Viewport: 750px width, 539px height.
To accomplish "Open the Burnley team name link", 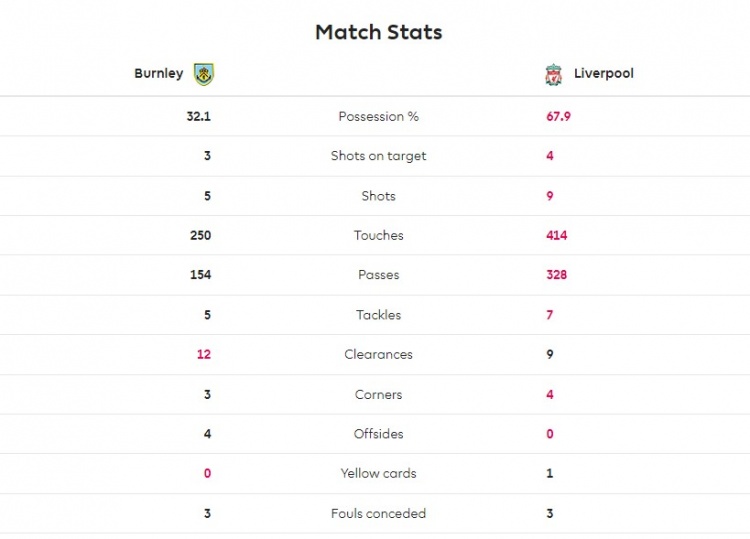I will 159,73.
